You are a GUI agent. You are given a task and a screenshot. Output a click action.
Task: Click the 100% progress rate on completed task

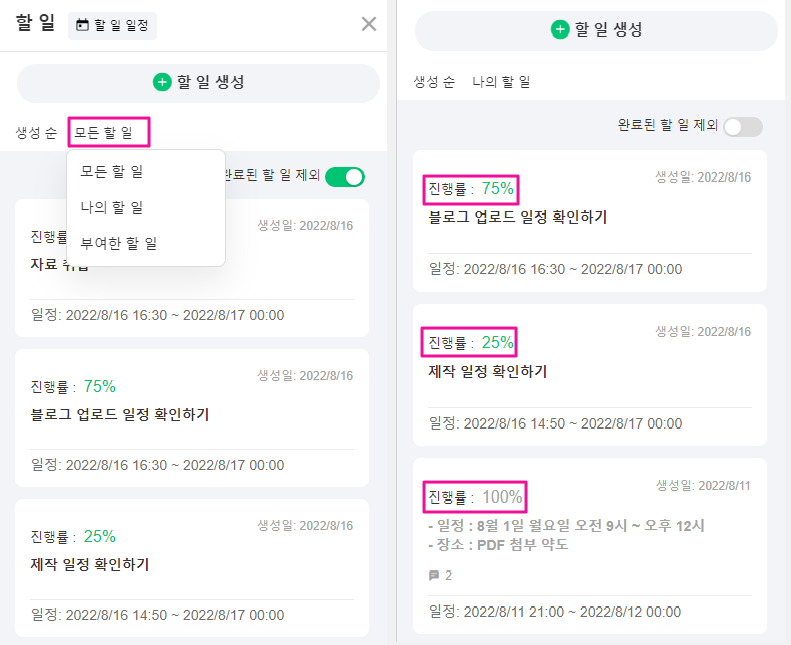502,496
